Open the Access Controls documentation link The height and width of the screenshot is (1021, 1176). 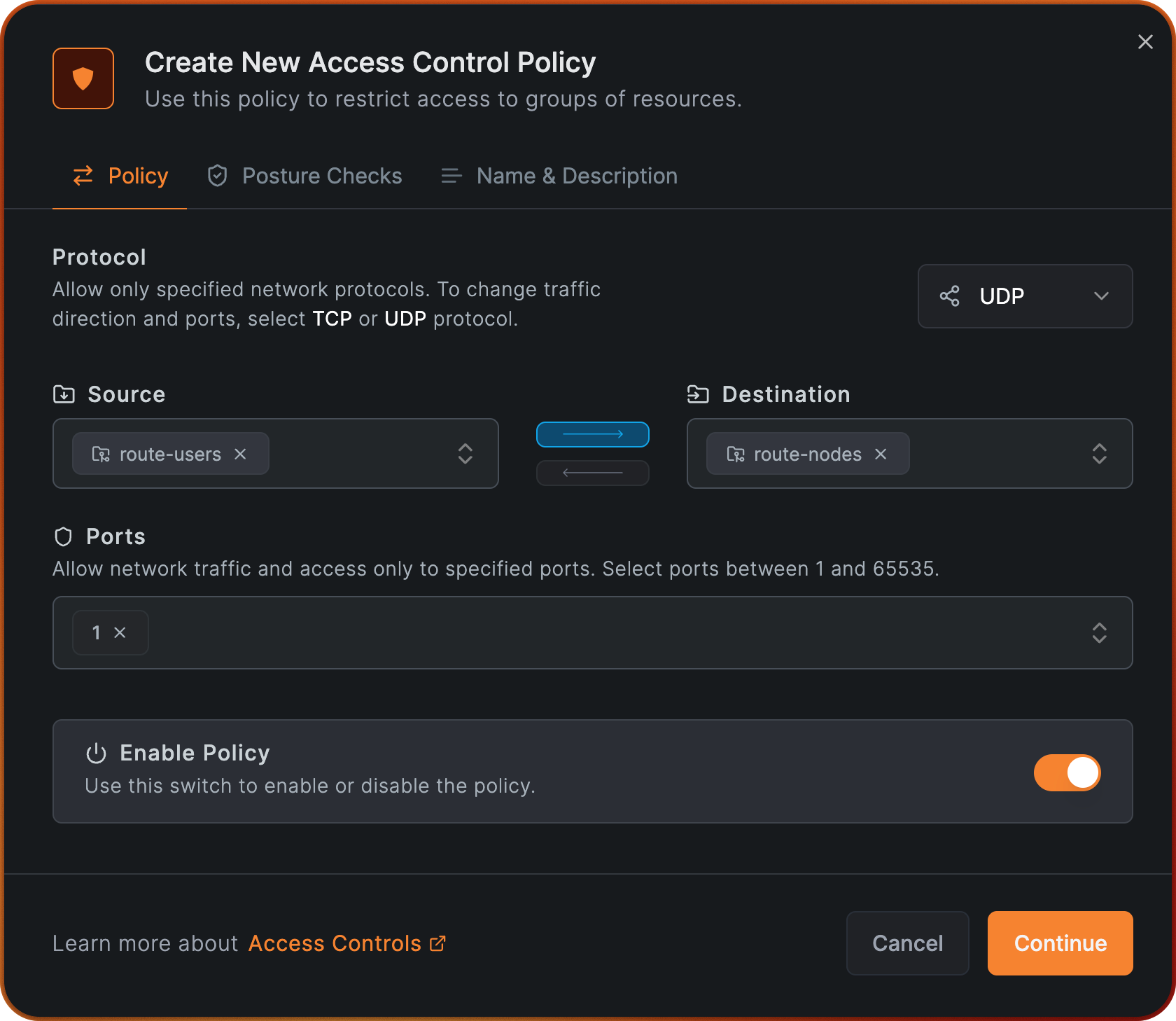(x=335, y=943)
